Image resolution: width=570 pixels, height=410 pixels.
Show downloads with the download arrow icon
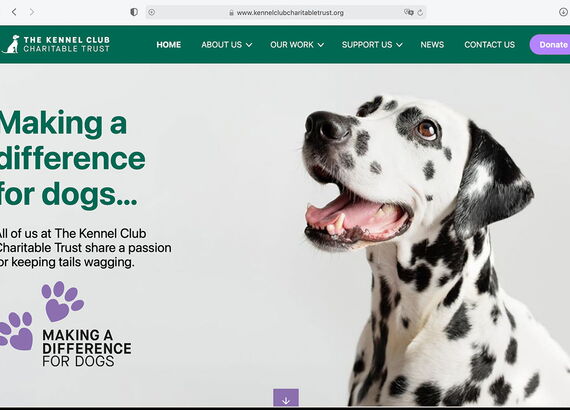click(563, 12)
